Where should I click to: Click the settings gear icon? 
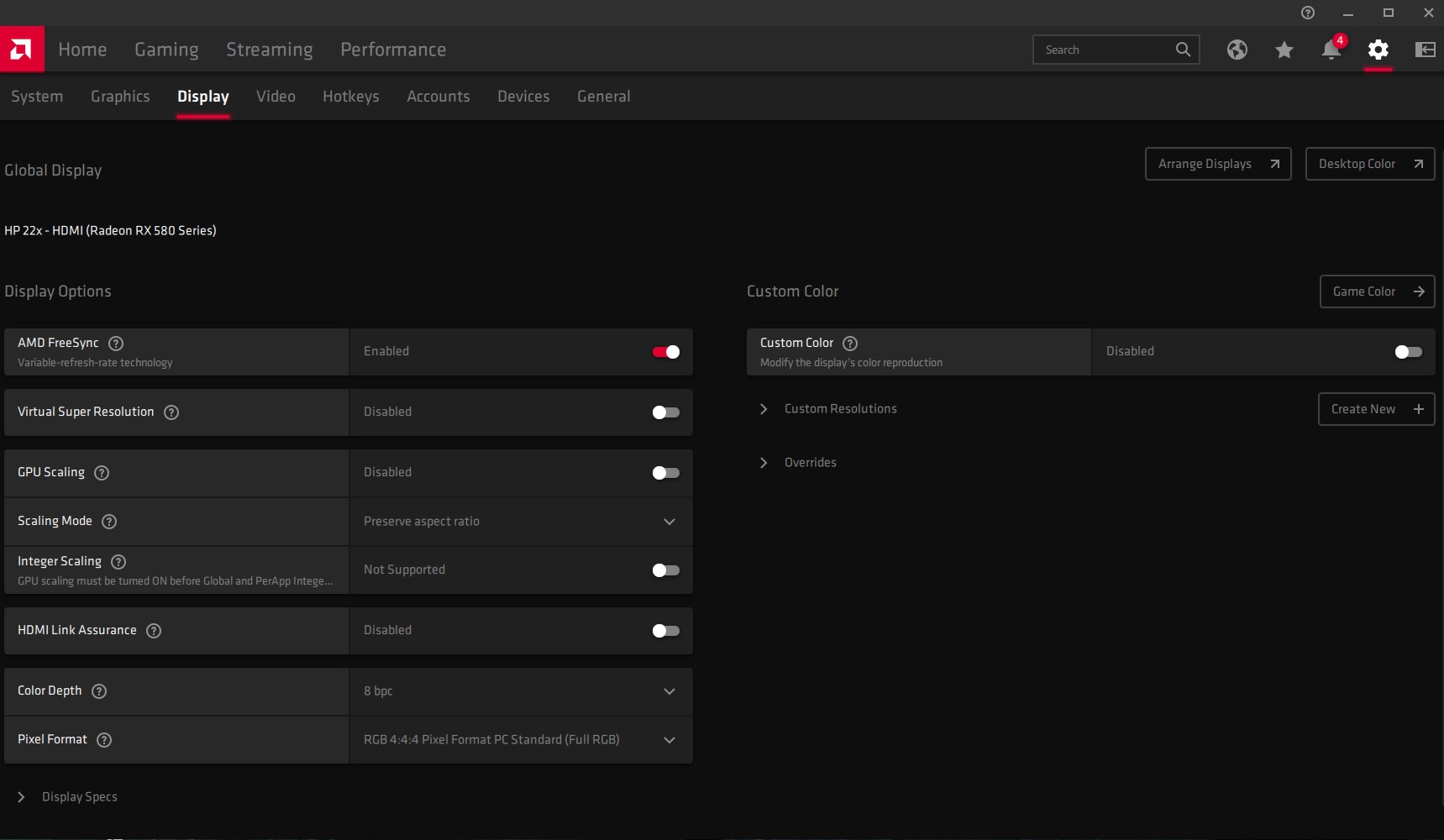pos(1378,50)
